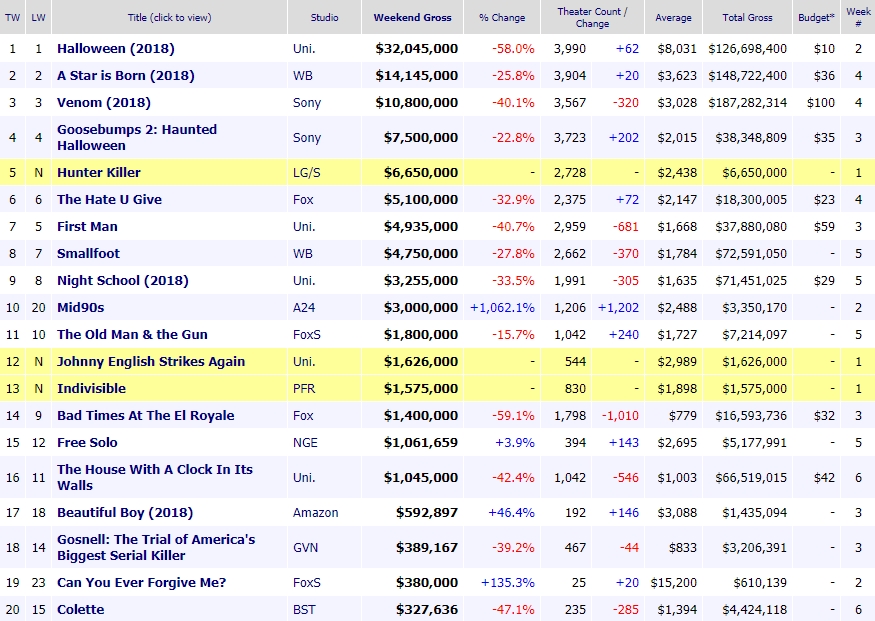Select the +135.3% change value
Image resolution: width=875 pixels, height=621 pixels.
(508, 583)
